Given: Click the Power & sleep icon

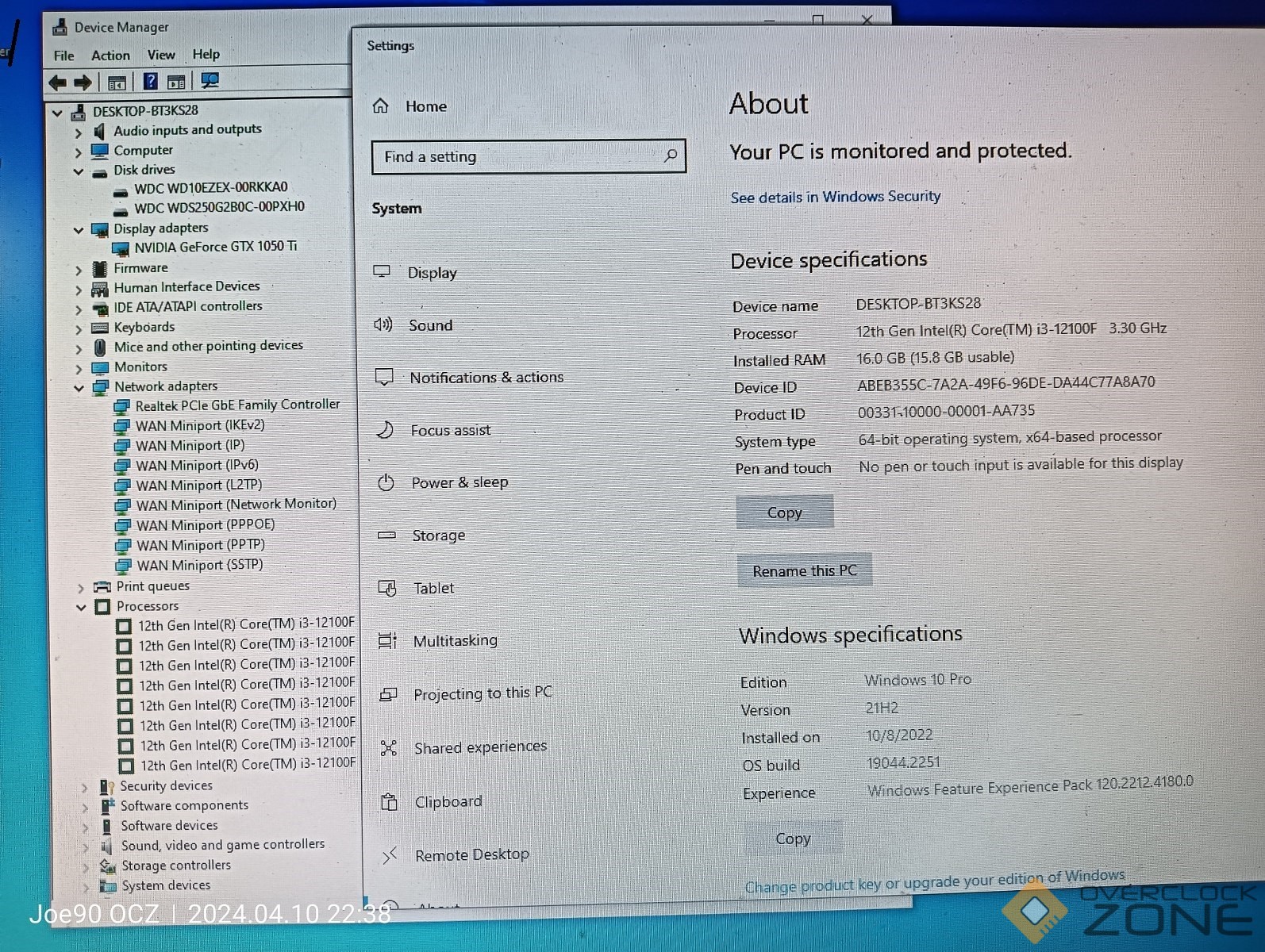Looking at the screenshot, I should coord(386,482).
